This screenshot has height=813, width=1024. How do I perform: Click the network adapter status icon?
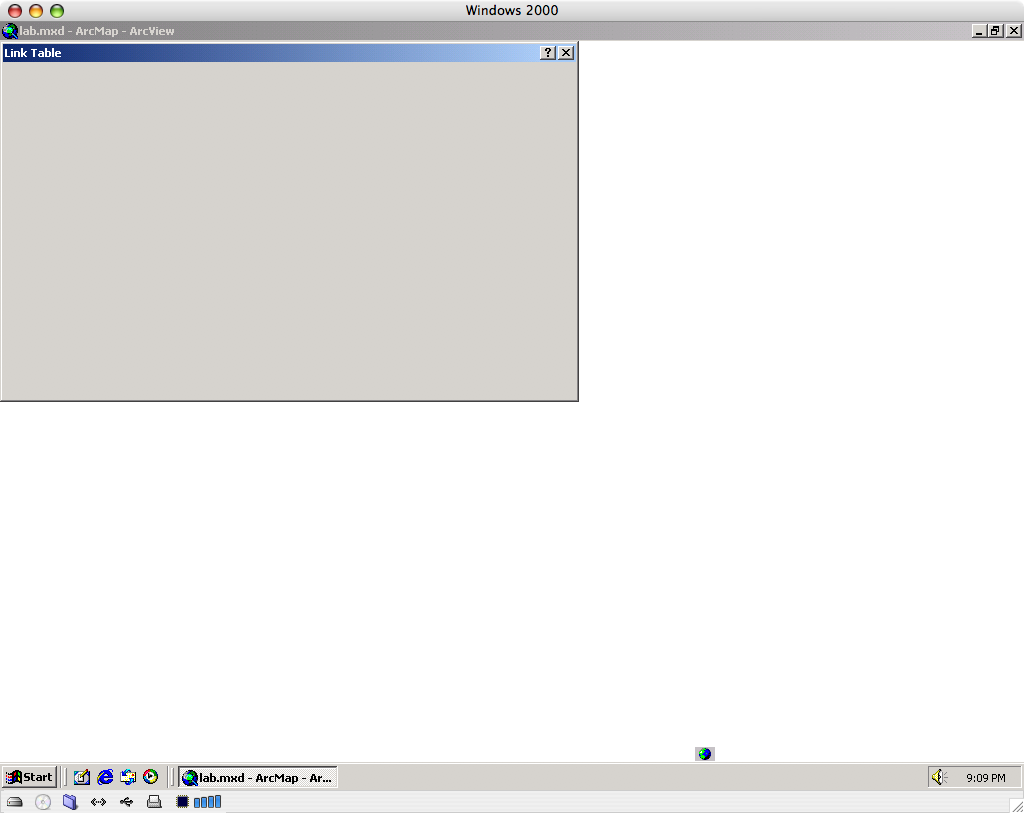click(x=98, y=802)
